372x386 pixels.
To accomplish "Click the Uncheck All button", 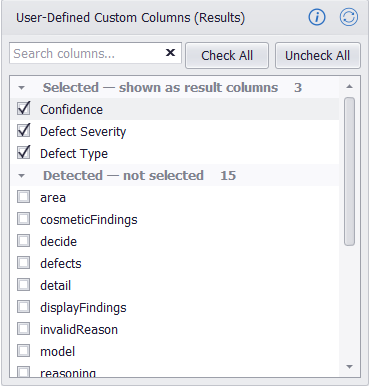I will click(x=317, y=55).
